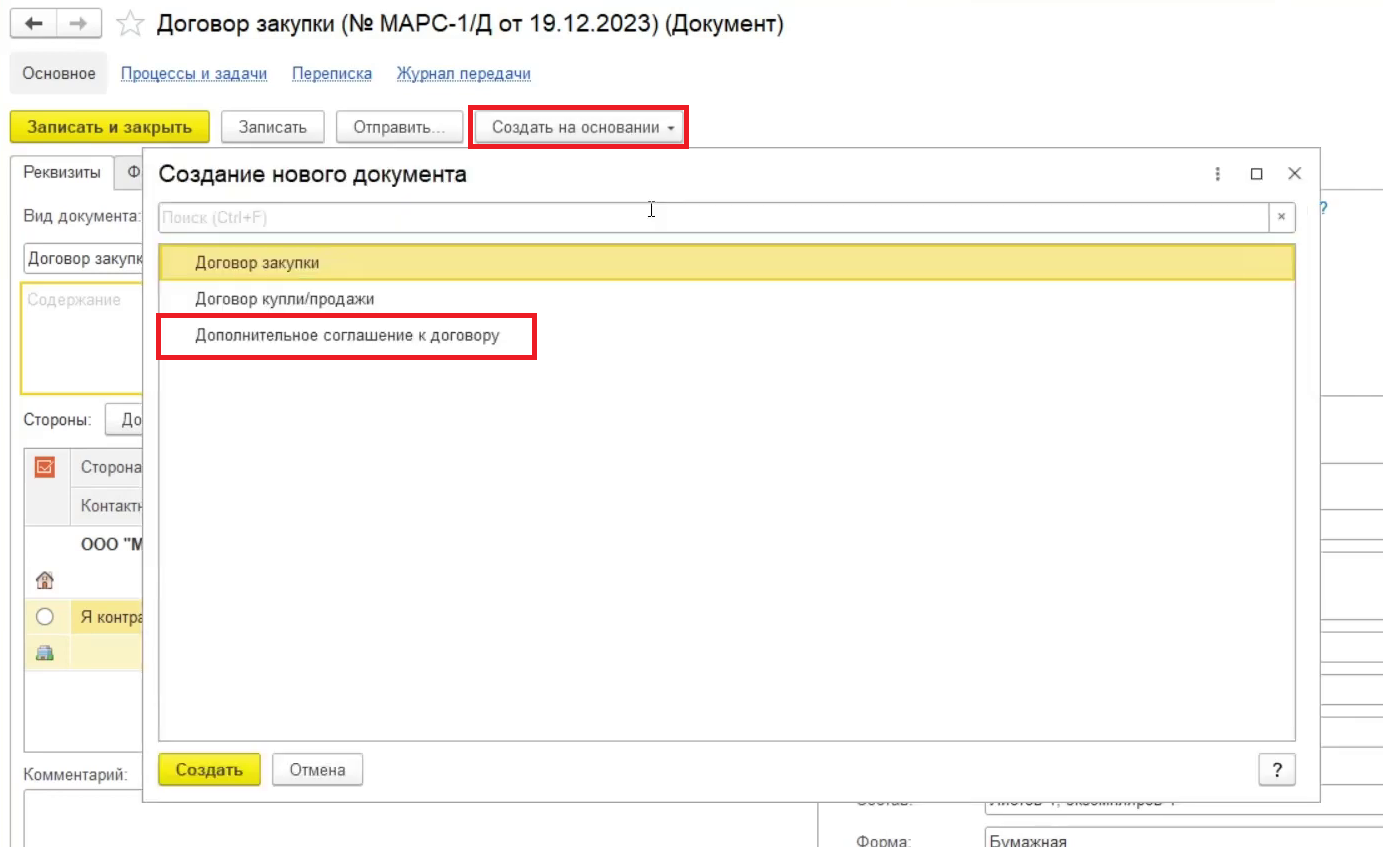The image size is (1383, 847).
Task: Open help with the question mark button
Action: [x=1277, y=770]
